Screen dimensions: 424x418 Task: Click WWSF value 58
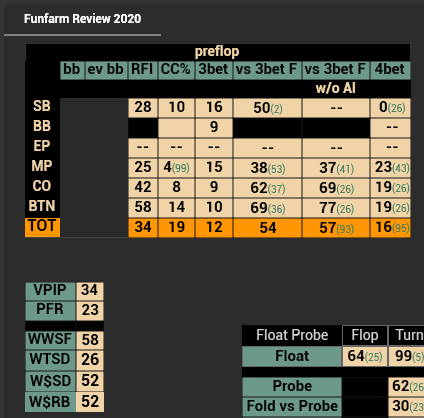pos(90,340)
